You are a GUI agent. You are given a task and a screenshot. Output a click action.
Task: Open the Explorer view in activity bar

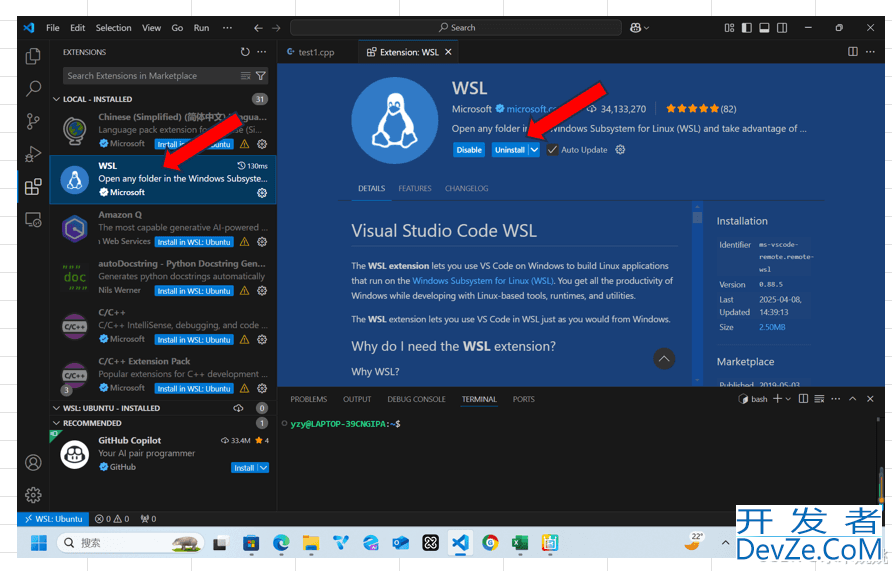33,56
